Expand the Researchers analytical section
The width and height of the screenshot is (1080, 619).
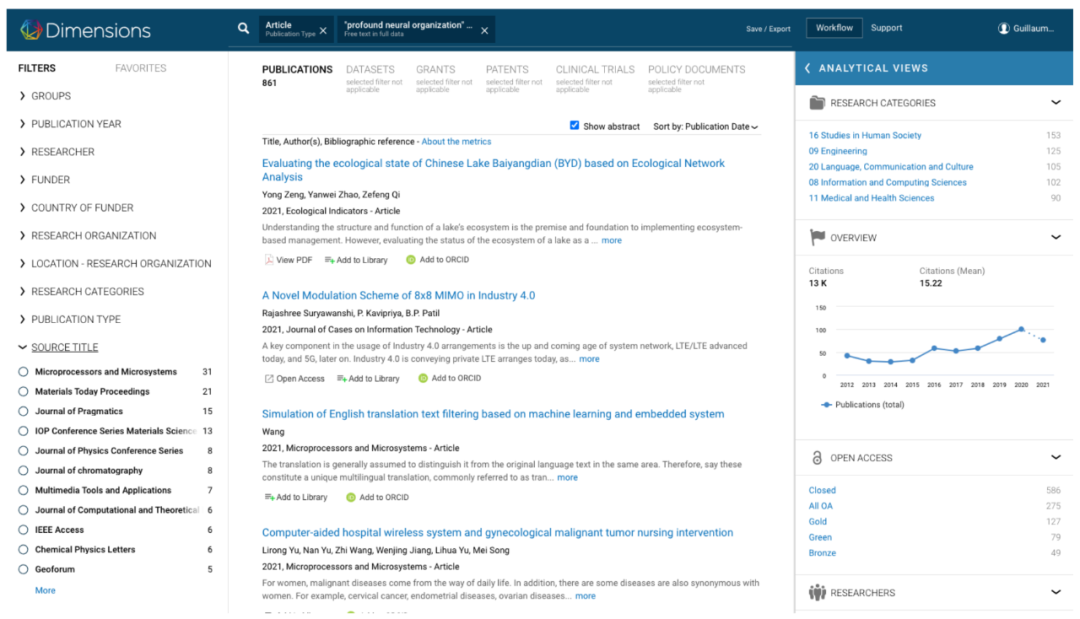[x=1055, y=592]
